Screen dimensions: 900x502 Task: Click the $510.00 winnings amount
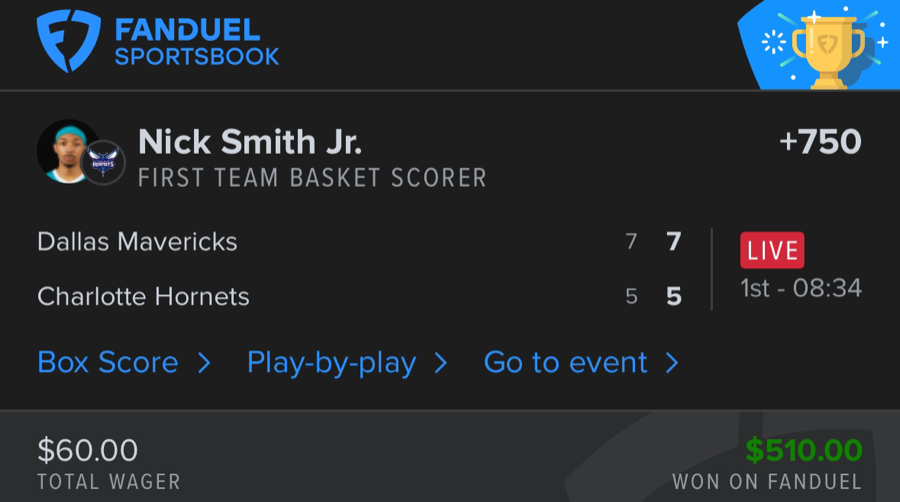[x=803, y=450]
